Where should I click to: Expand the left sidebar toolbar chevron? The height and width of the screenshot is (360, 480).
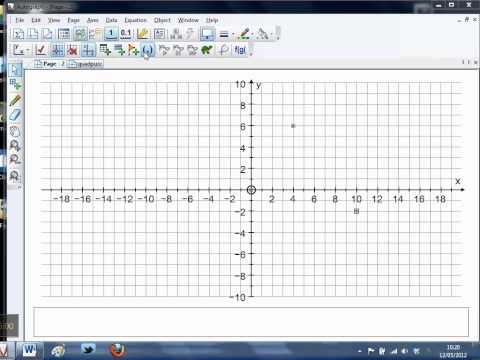(x=19, y=187)
